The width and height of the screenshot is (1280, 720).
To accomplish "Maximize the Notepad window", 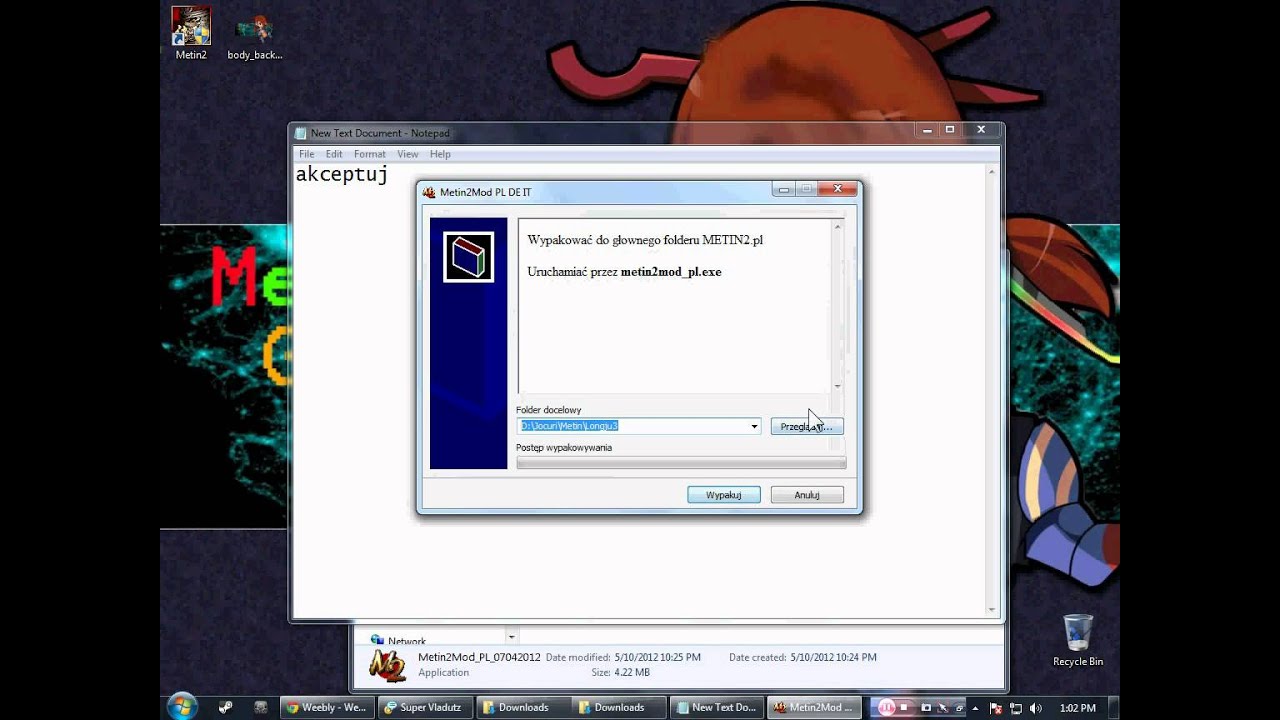I will pos(950,130).
